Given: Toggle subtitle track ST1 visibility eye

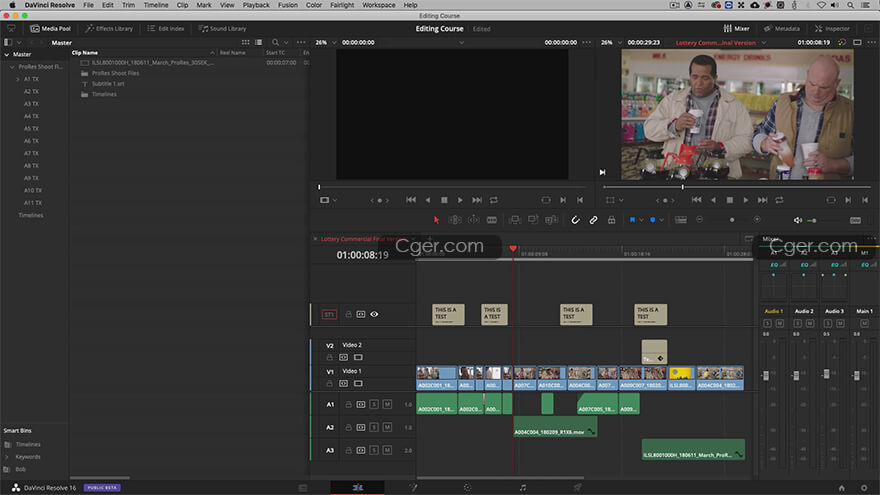Looking at the screenshot, I should coord(374,314).
